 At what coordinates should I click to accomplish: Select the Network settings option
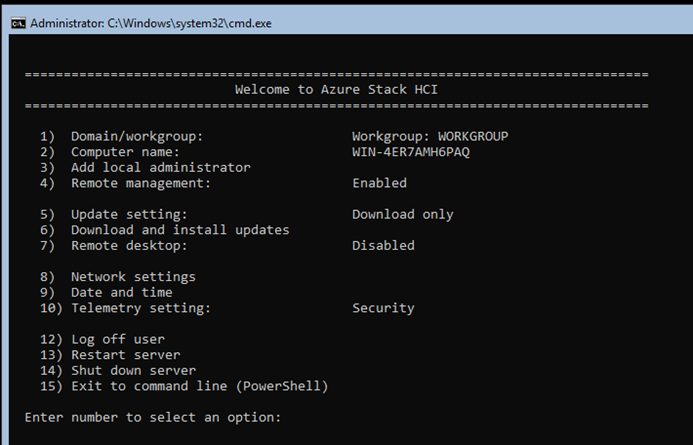click(x=133, y=277)
